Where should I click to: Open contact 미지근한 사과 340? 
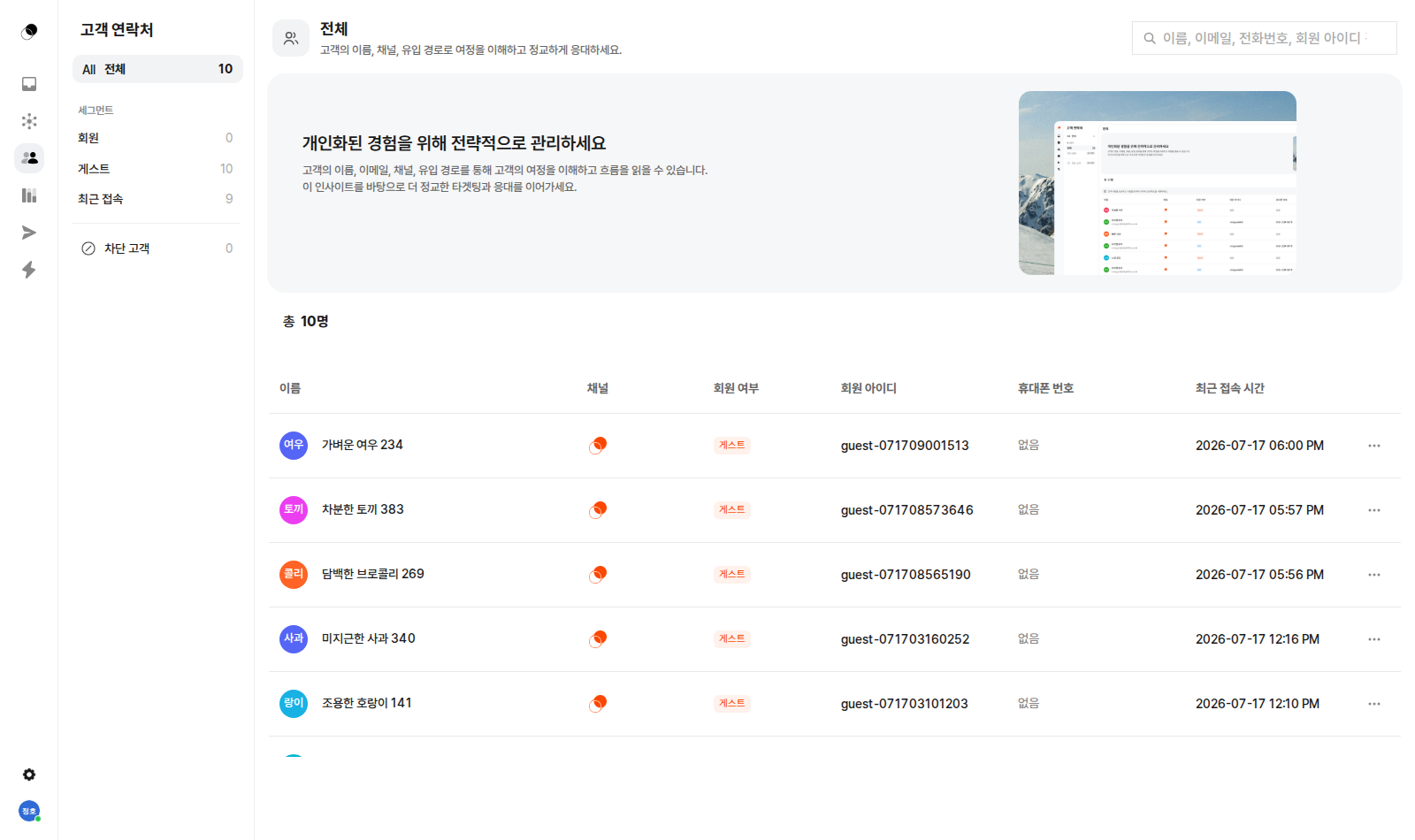(x=369, y=638)
